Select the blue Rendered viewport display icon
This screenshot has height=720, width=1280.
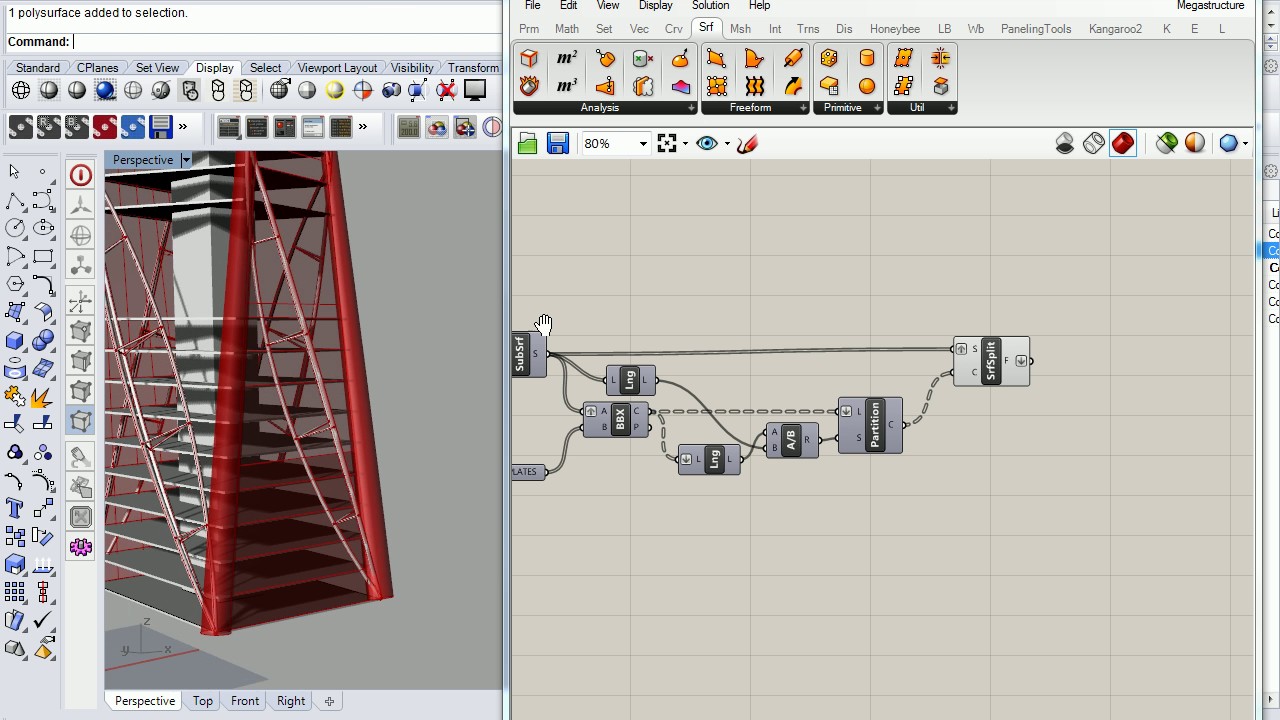click(x=105, y=91)
